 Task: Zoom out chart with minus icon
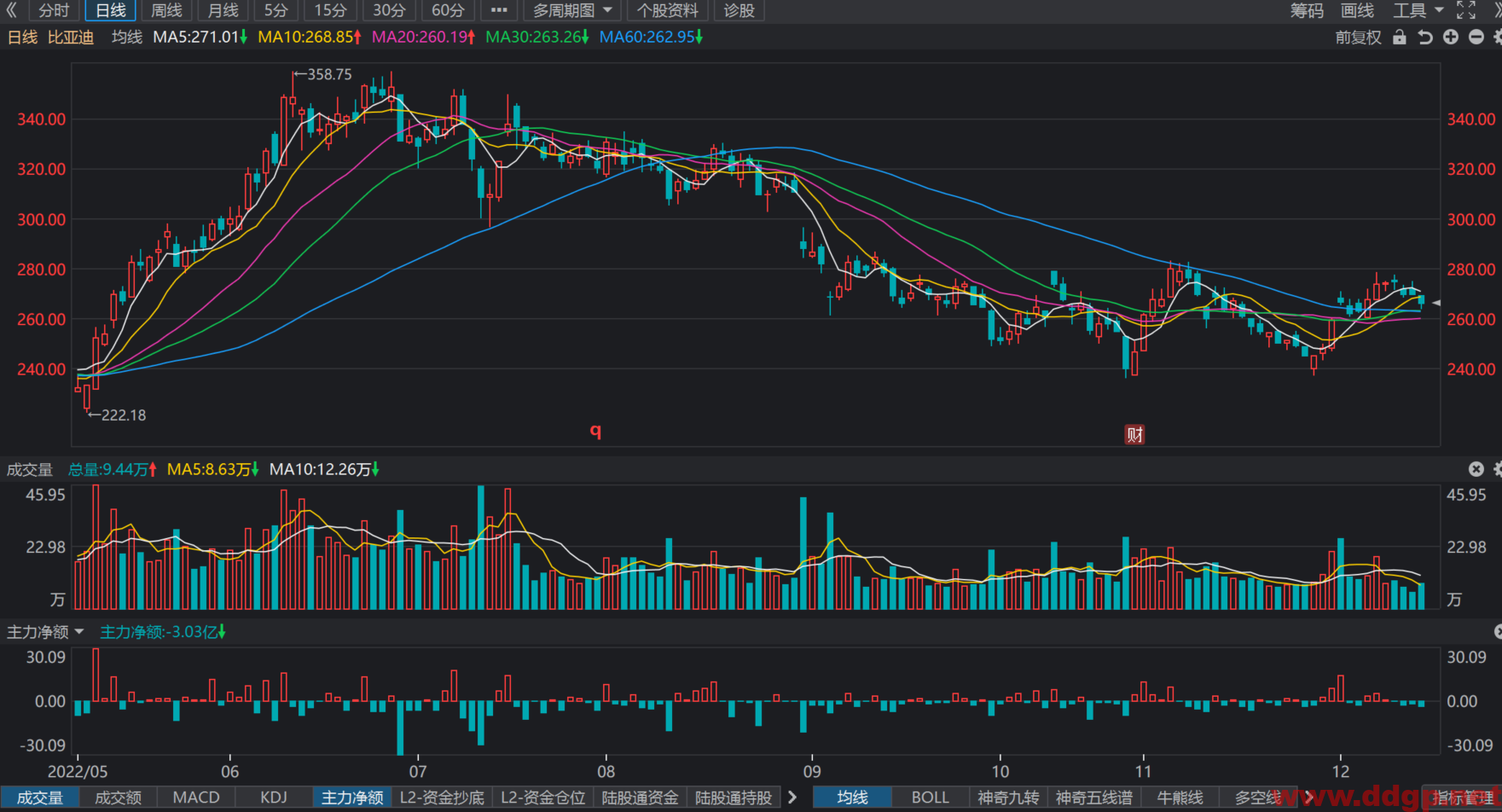pos(1476,38)
